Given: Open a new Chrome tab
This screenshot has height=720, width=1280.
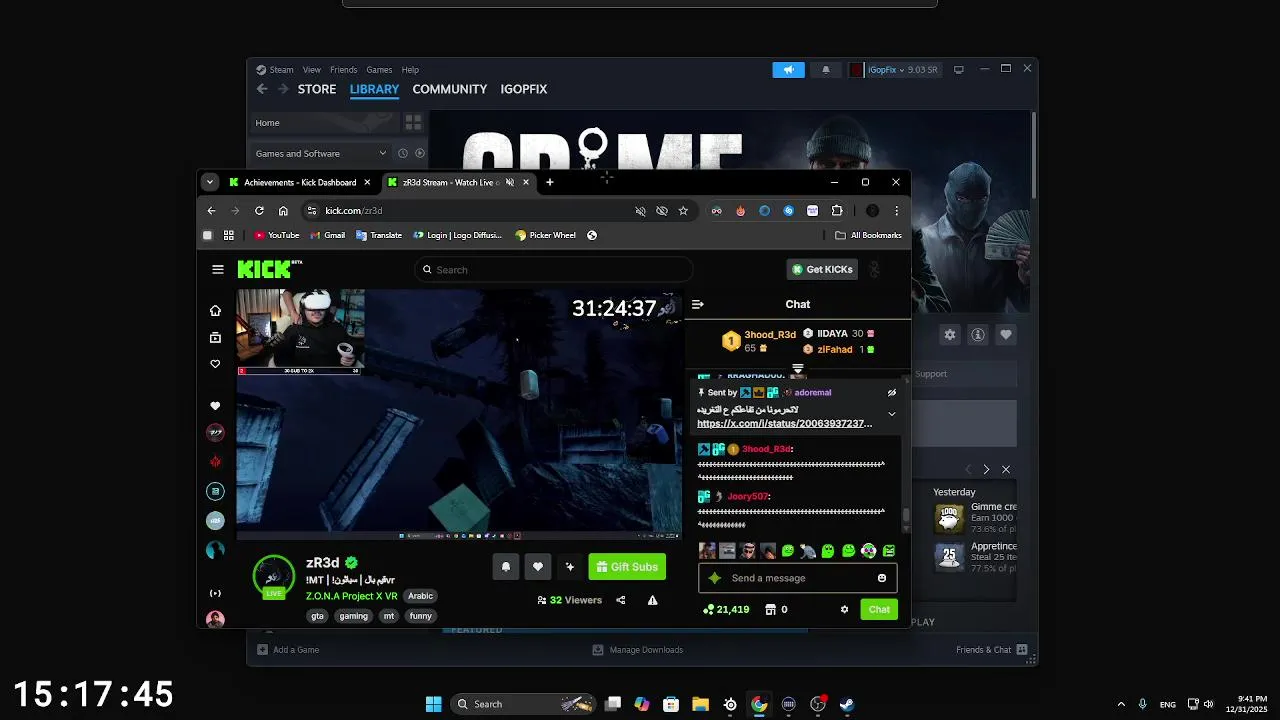Looking at the screenshot, I should 549,182.
